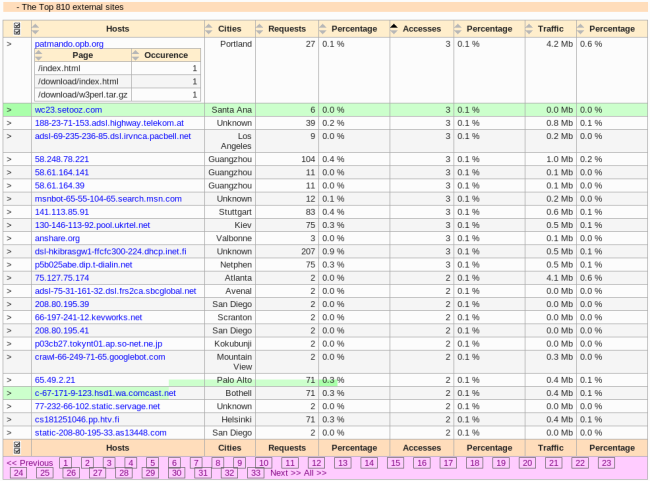This screenshot has width=650, height=481.
Task: Sort the table by the Hosts column arrows
Action: tap(35, 29)
